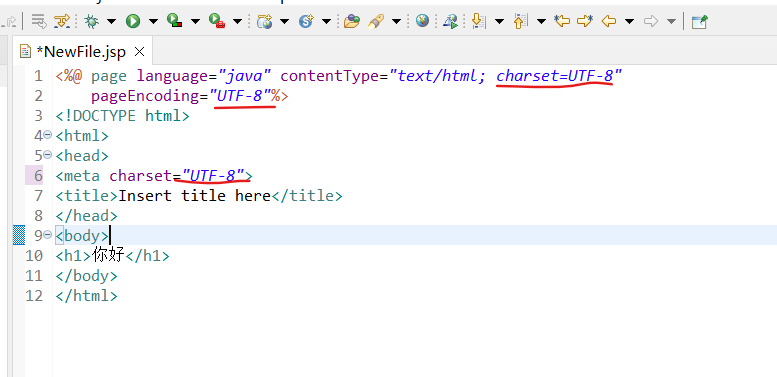Click the meta charset "UTF-8" value

click(214, 176)
